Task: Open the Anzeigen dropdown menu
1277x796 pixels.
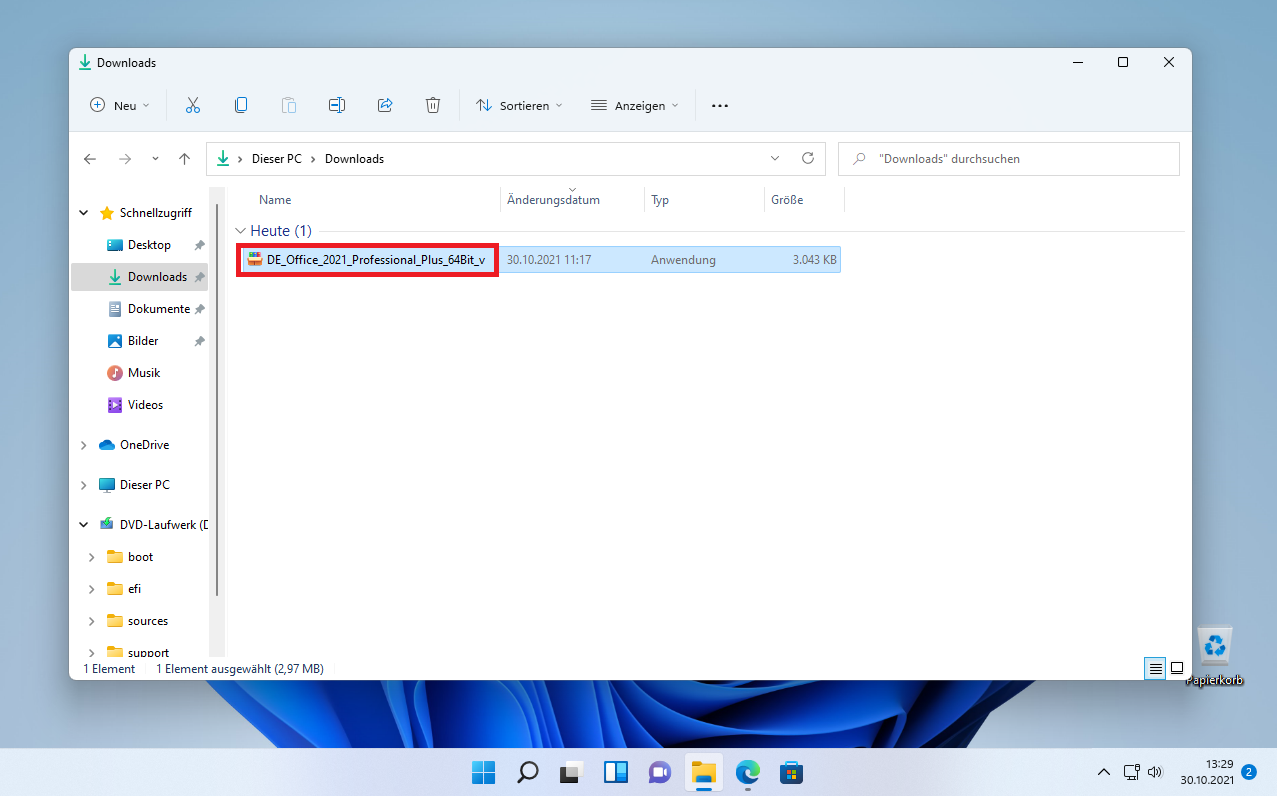Action: pyautogui.click(x=635, y=105)
